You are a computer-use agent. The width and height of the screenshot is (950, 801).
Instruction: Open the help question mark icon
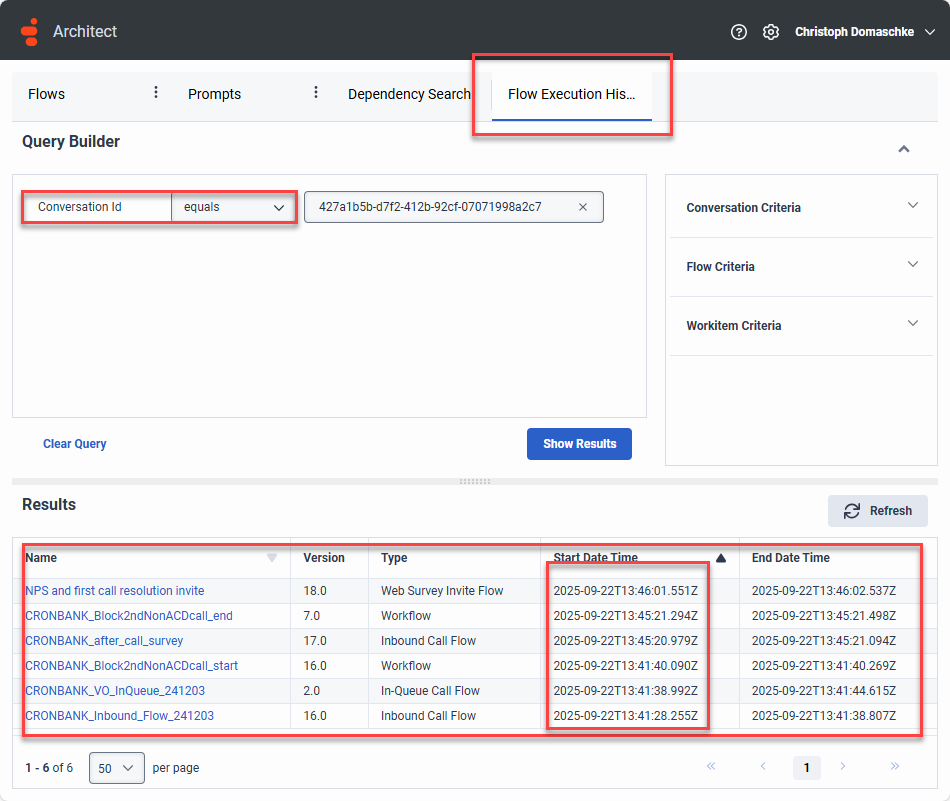click(x=739, y=32)
